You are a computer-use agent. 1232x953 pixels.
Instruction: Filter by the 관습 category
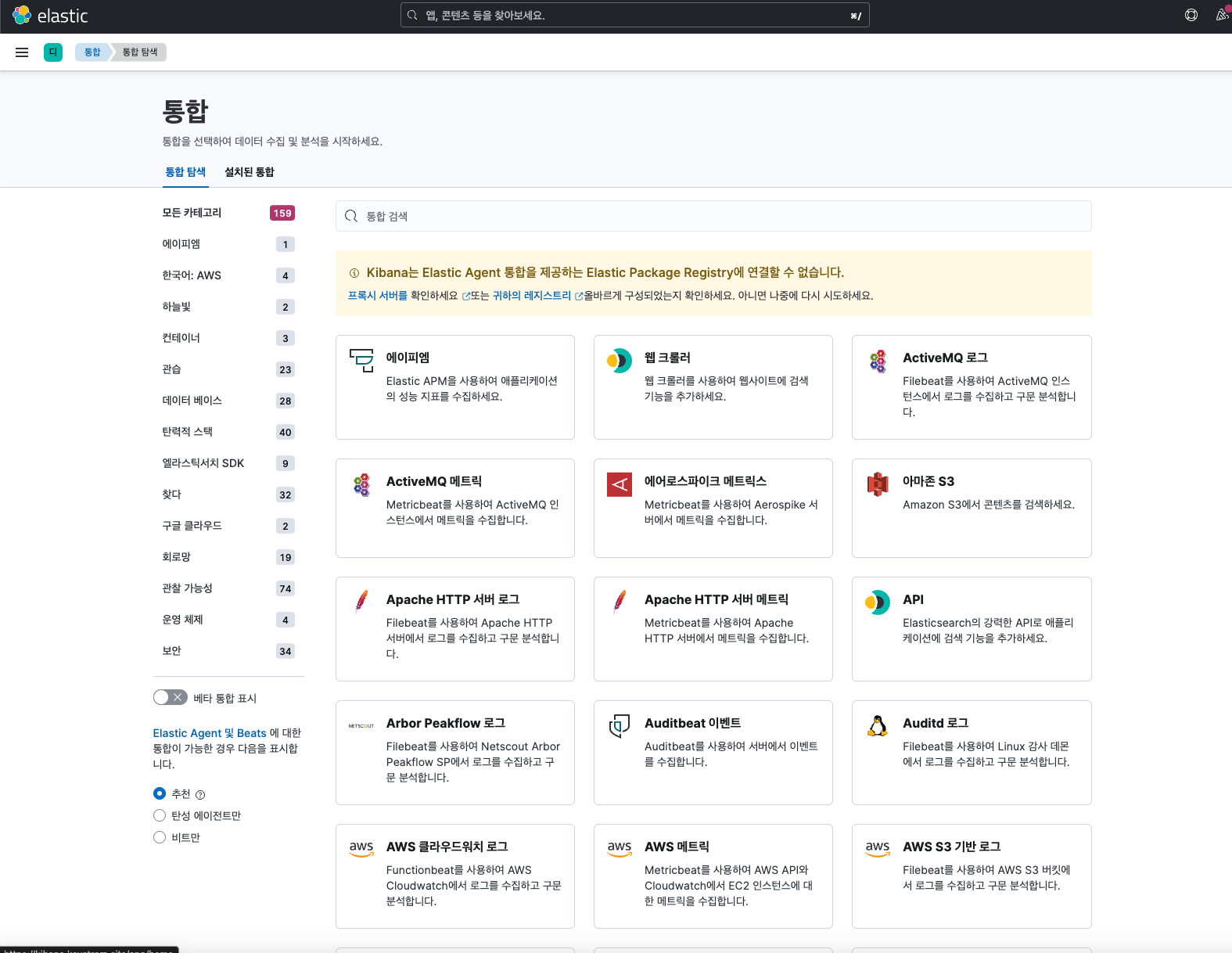(x=228, y=369)
